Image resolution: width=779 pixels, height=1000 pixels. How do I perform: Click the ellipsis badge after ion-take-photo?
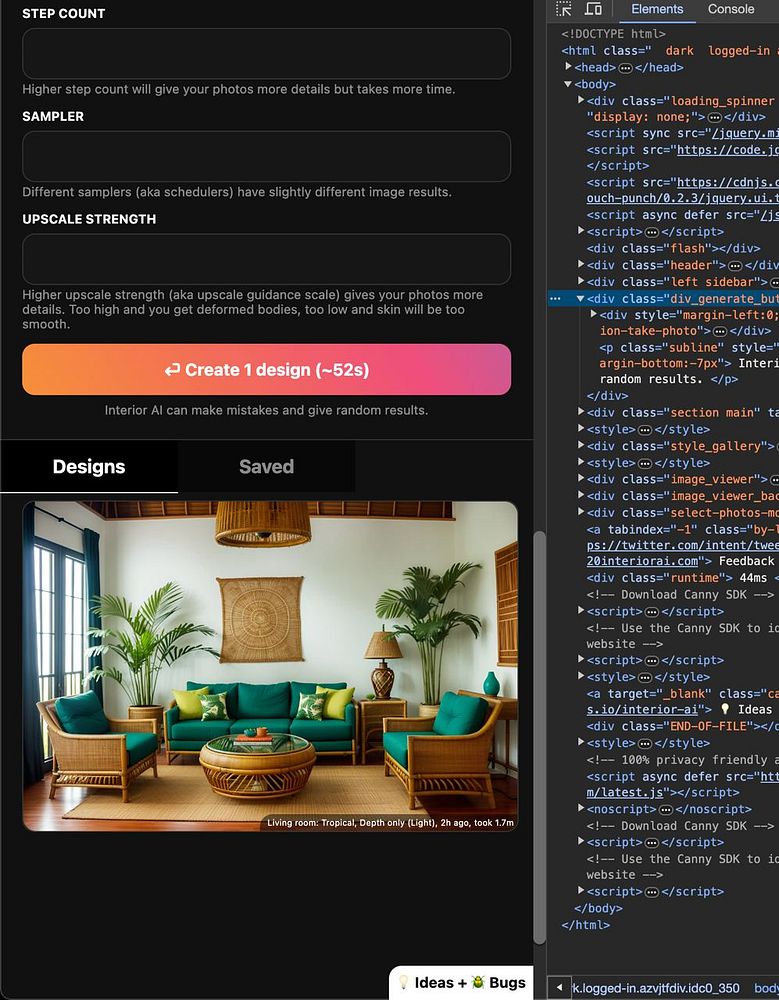click(719, 331)
